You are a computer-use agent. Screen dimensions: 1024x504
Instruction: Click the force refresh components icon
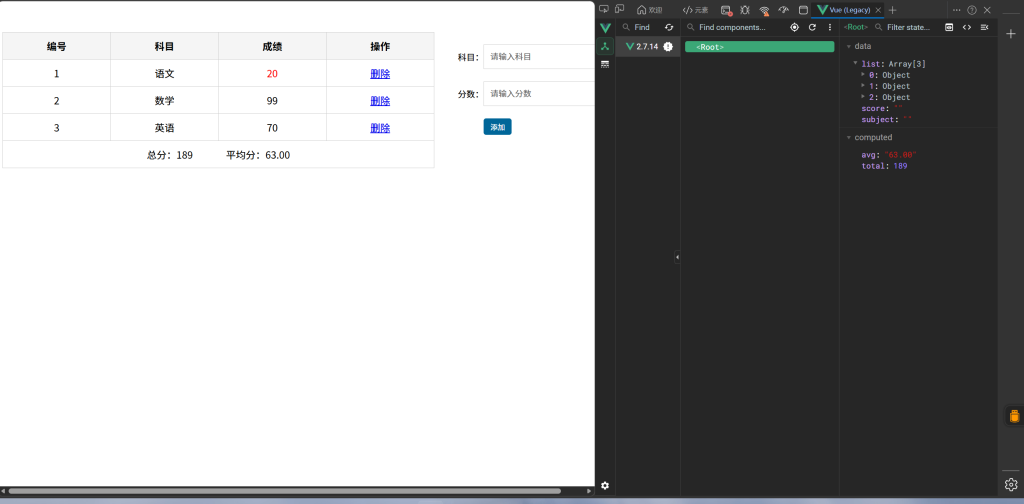pyautogui.click(x=812, y=27)
